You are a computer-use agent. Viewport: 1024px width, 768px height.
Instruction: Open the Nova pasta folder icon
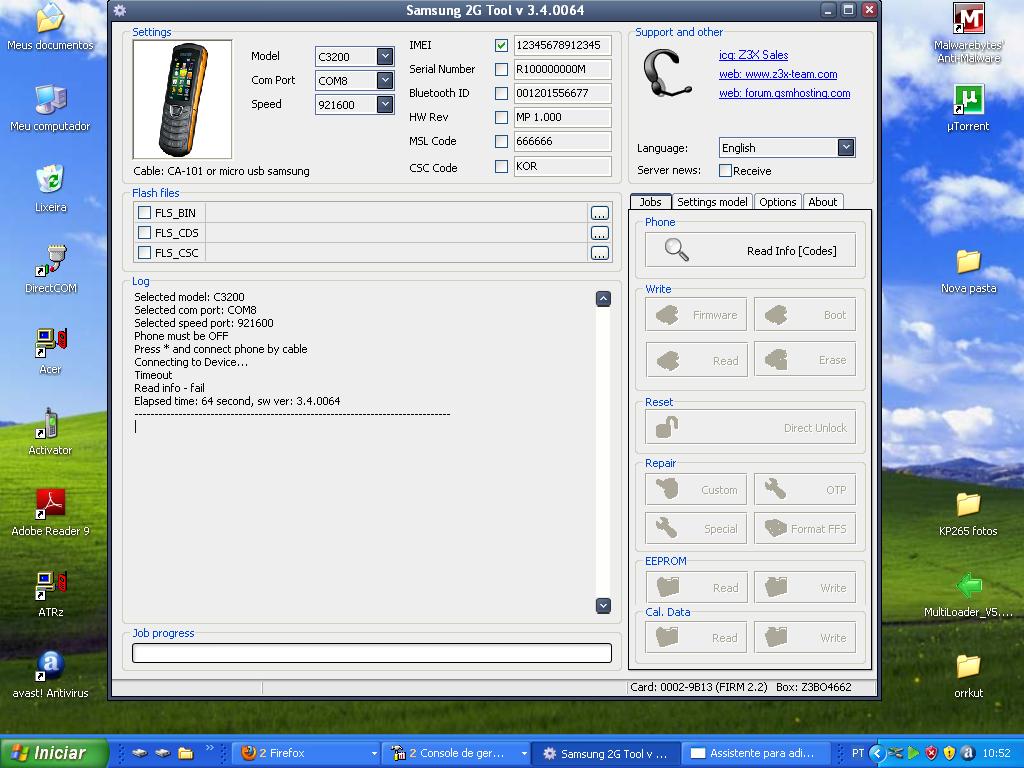968,270
